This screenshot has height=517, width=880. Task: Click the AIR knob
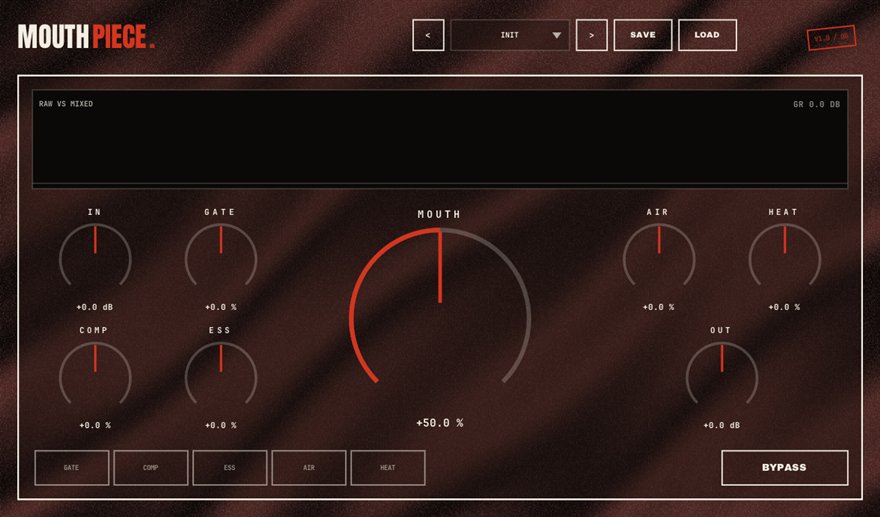click(x=659, y=257)
